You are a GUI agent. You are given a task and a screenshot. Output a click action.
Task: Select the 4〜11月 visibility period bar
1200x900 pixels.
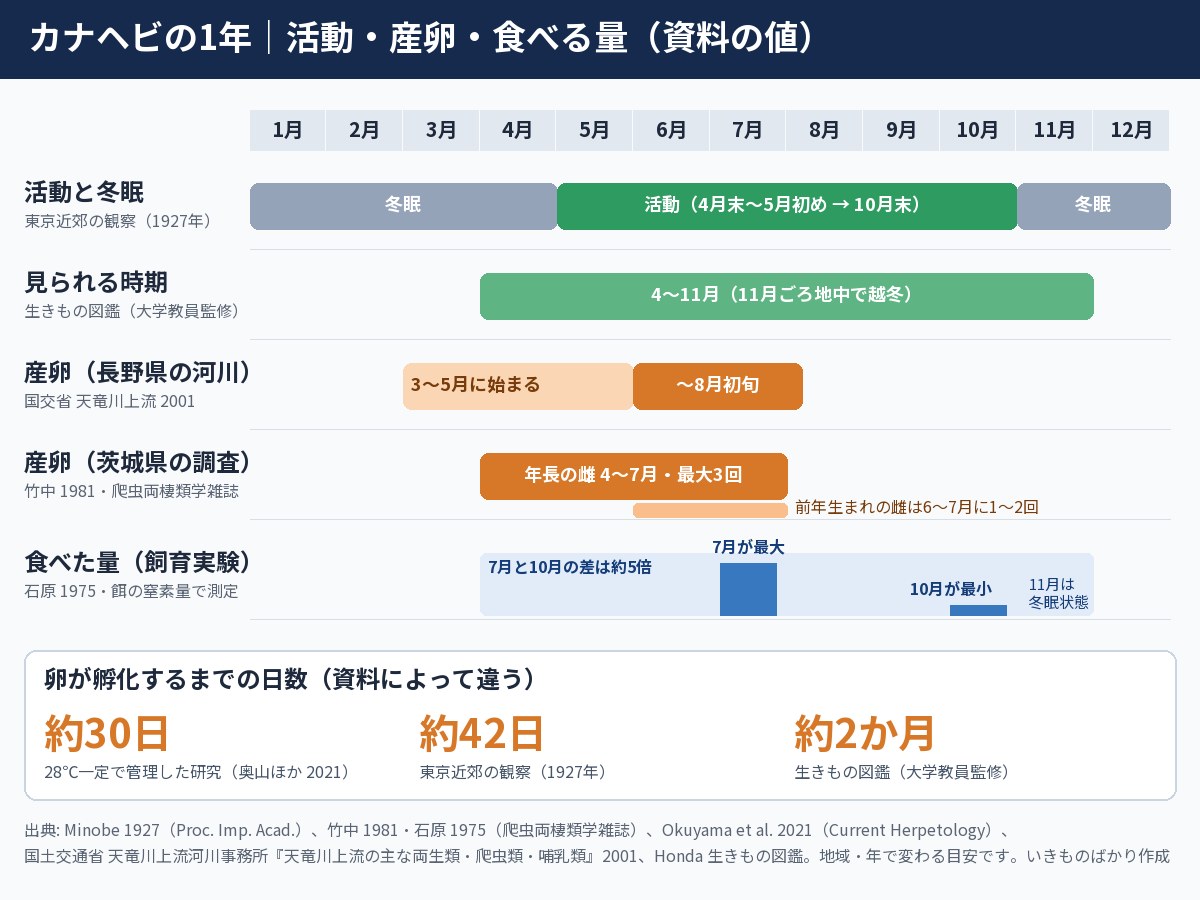787,296
